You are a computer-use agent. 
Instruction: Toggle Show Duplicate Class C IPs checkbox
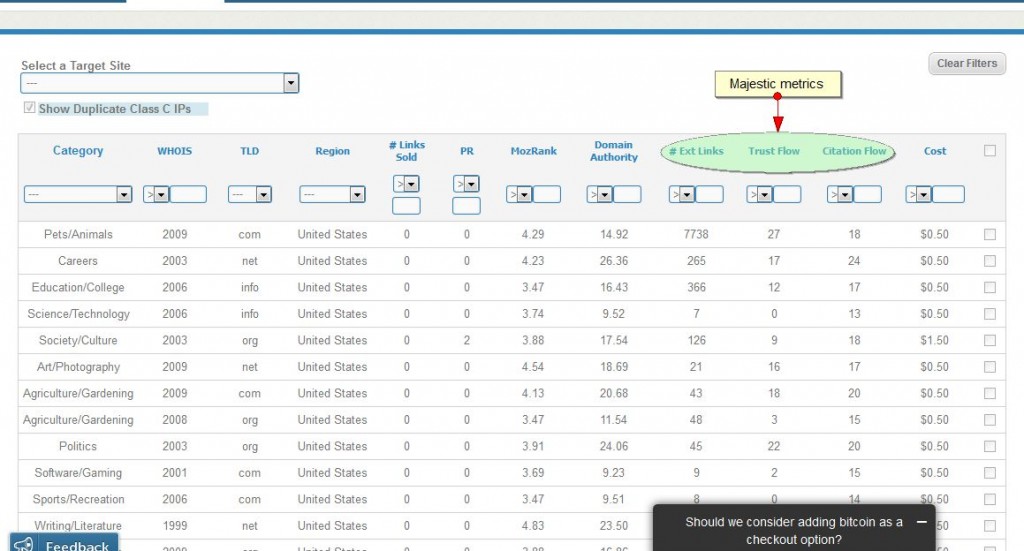29,108
